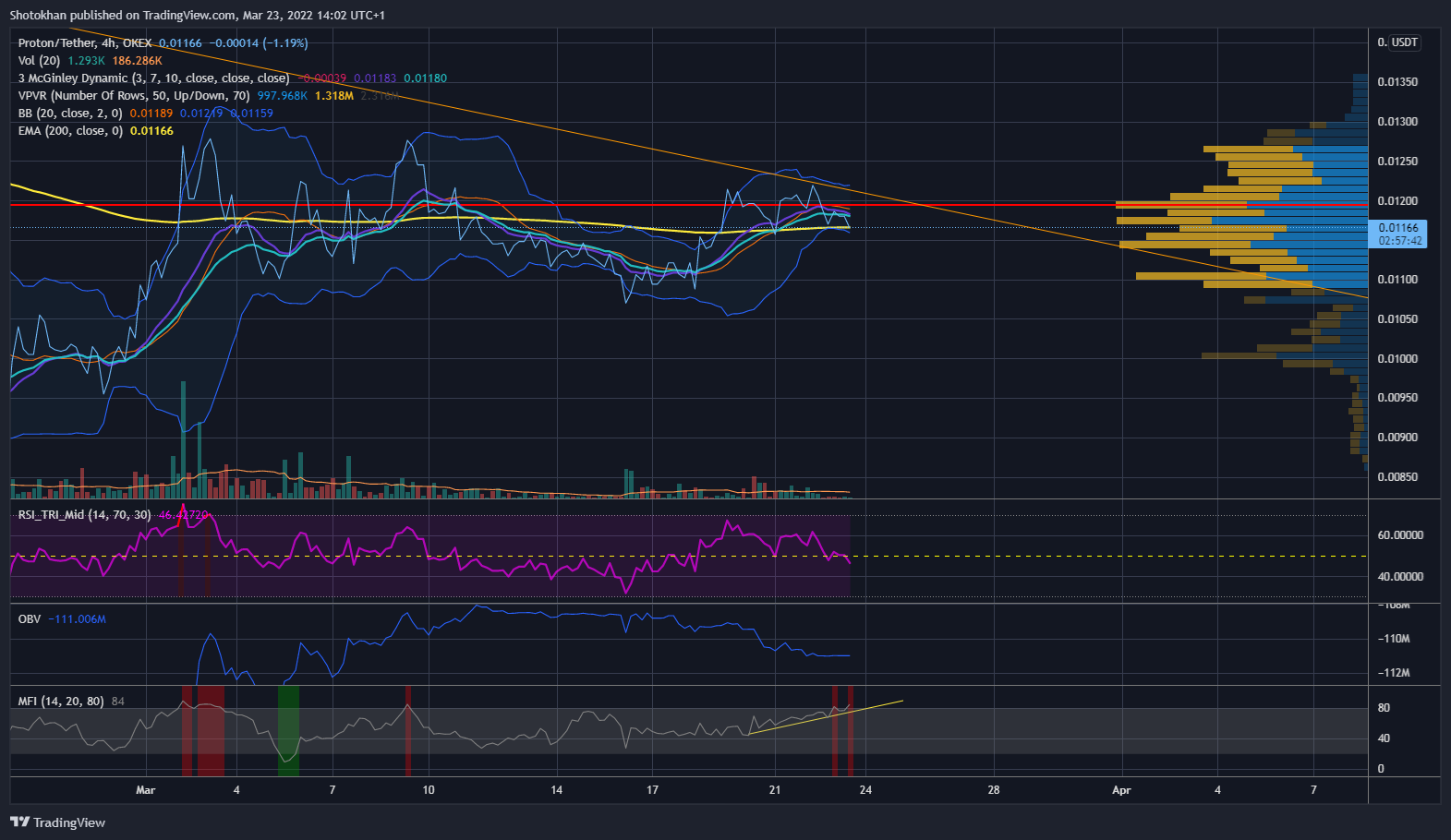Image resolution: width=1451 pixels, height=840 pixels.
Task: Select the MFI (14, 20, 80) legend
Action: pos(61,702)
